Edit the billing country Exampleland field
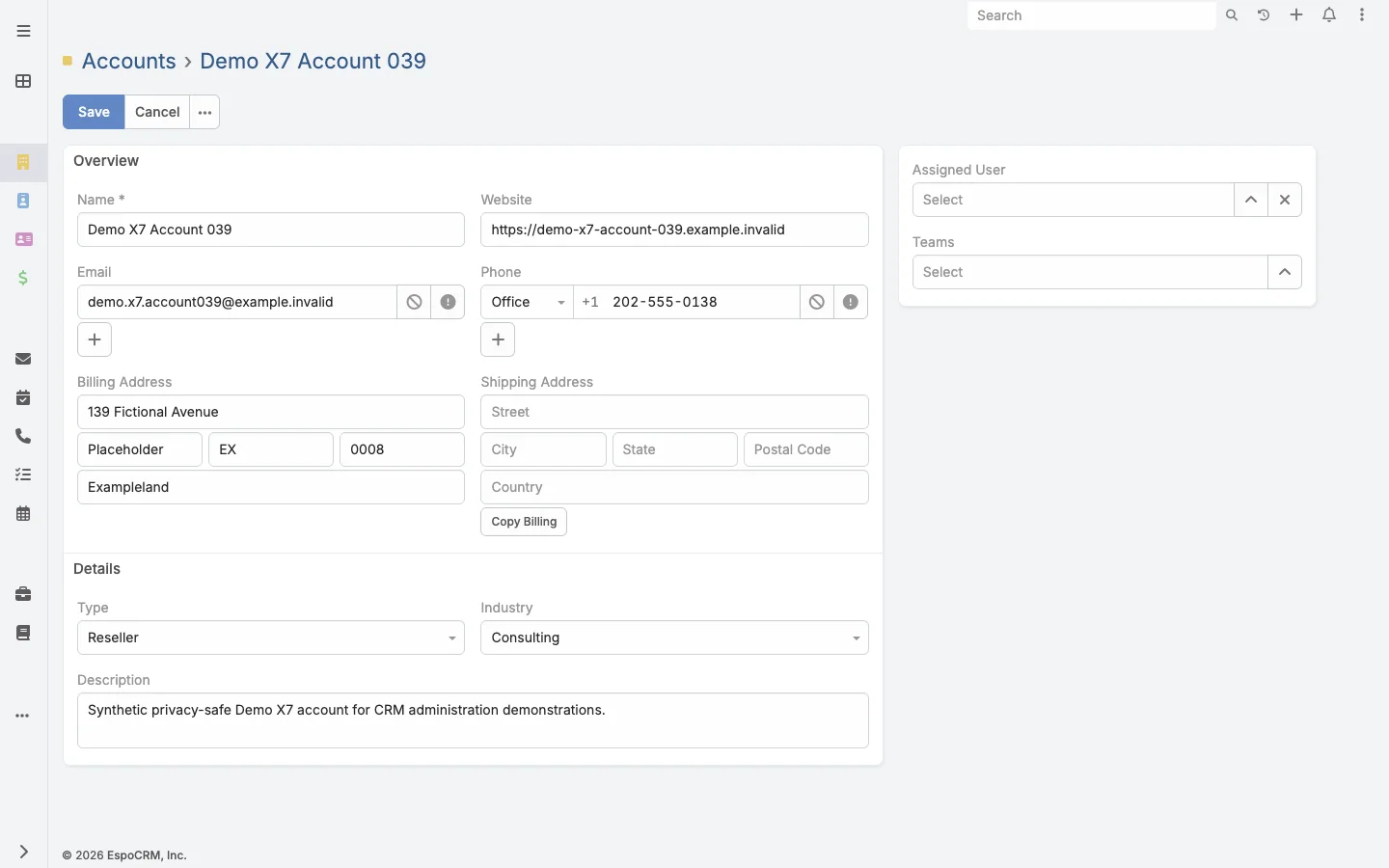This screenshot has width=1389, height=868. (x=271, y=487)
